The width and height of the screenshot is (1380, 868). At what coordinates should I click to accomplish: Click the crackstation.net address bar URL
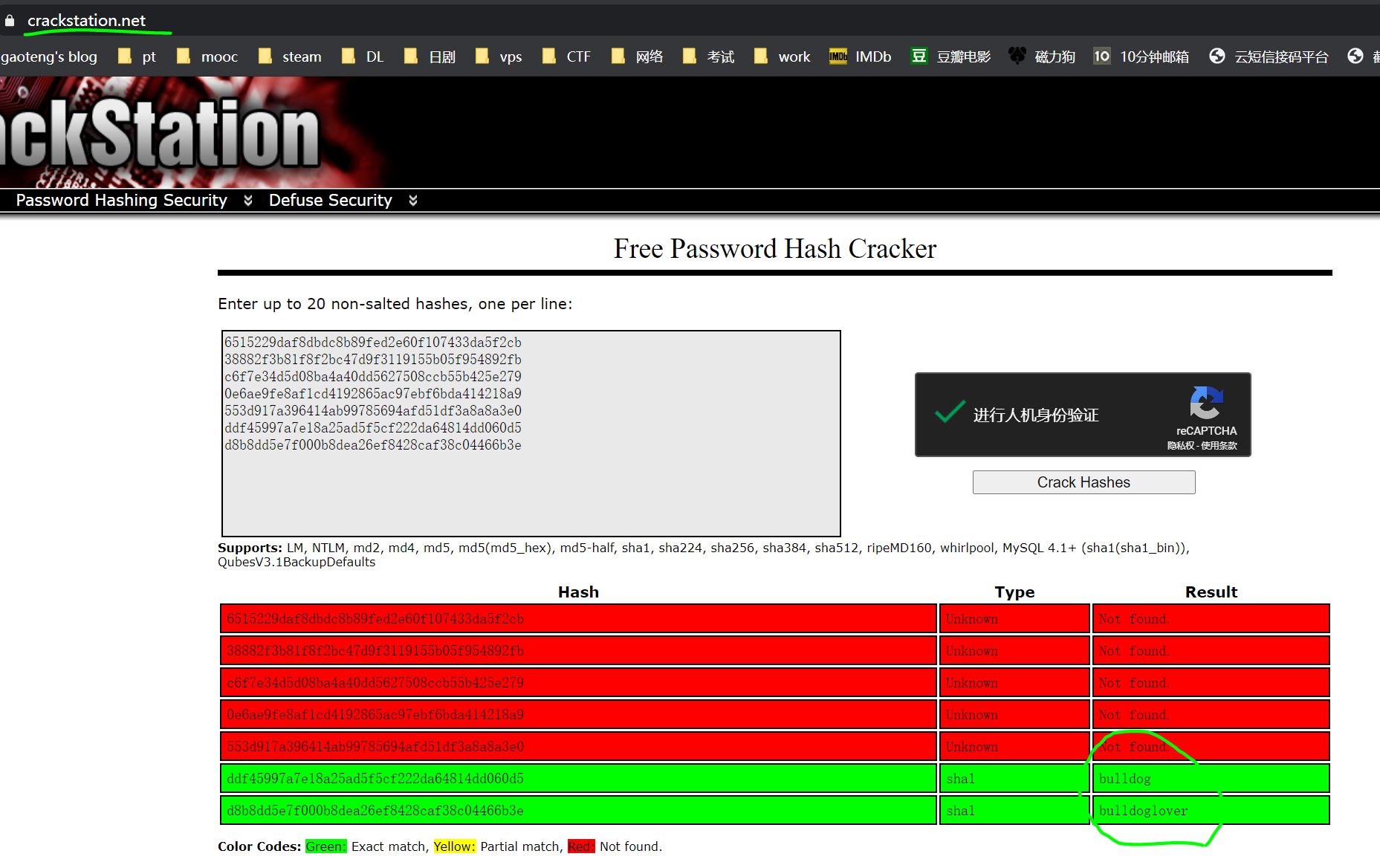pos(86,21)
